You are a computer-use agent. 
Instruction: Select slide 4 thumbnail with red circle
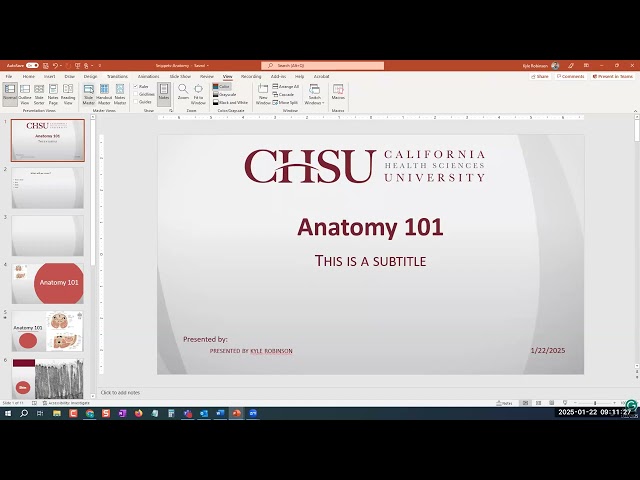[x=48, y=283]
